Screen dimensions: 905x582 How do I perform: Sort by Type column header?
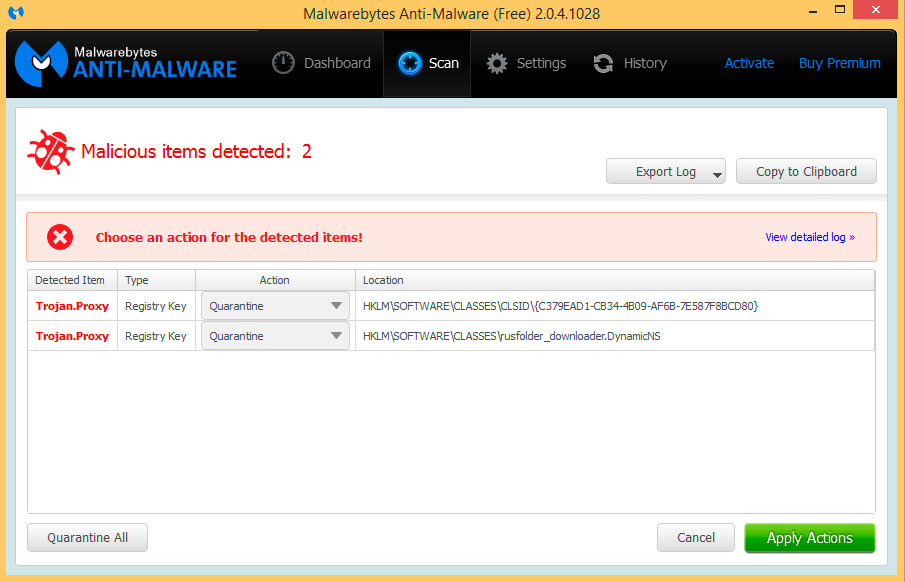pyautogui.click(x=156, y=280)
